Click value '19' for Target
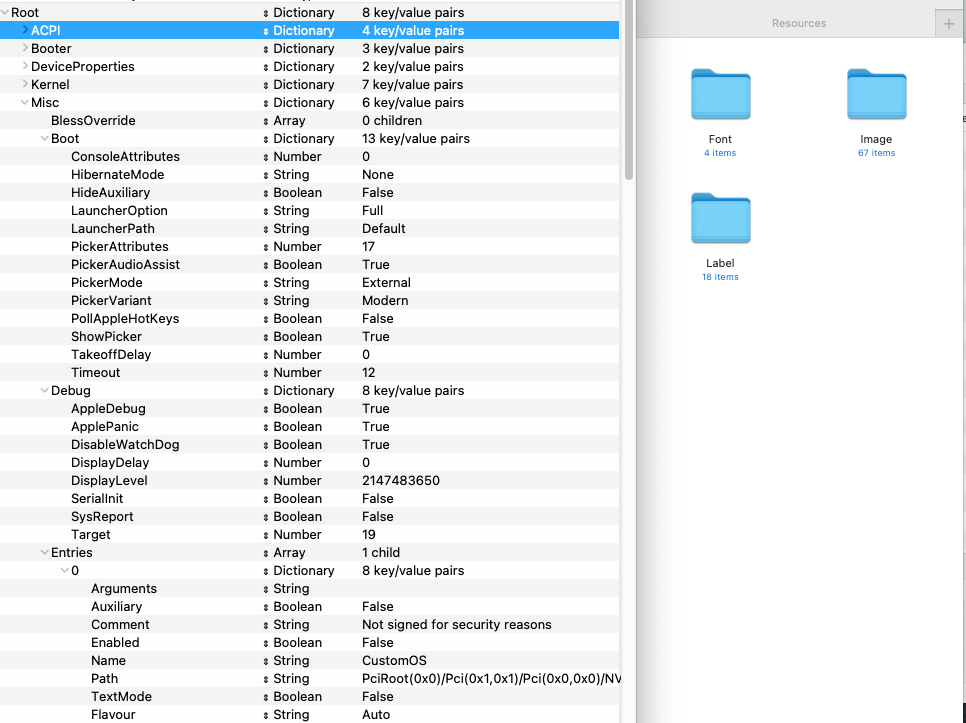966x723 pixels. pyautogui.click(x=368, y=534)
